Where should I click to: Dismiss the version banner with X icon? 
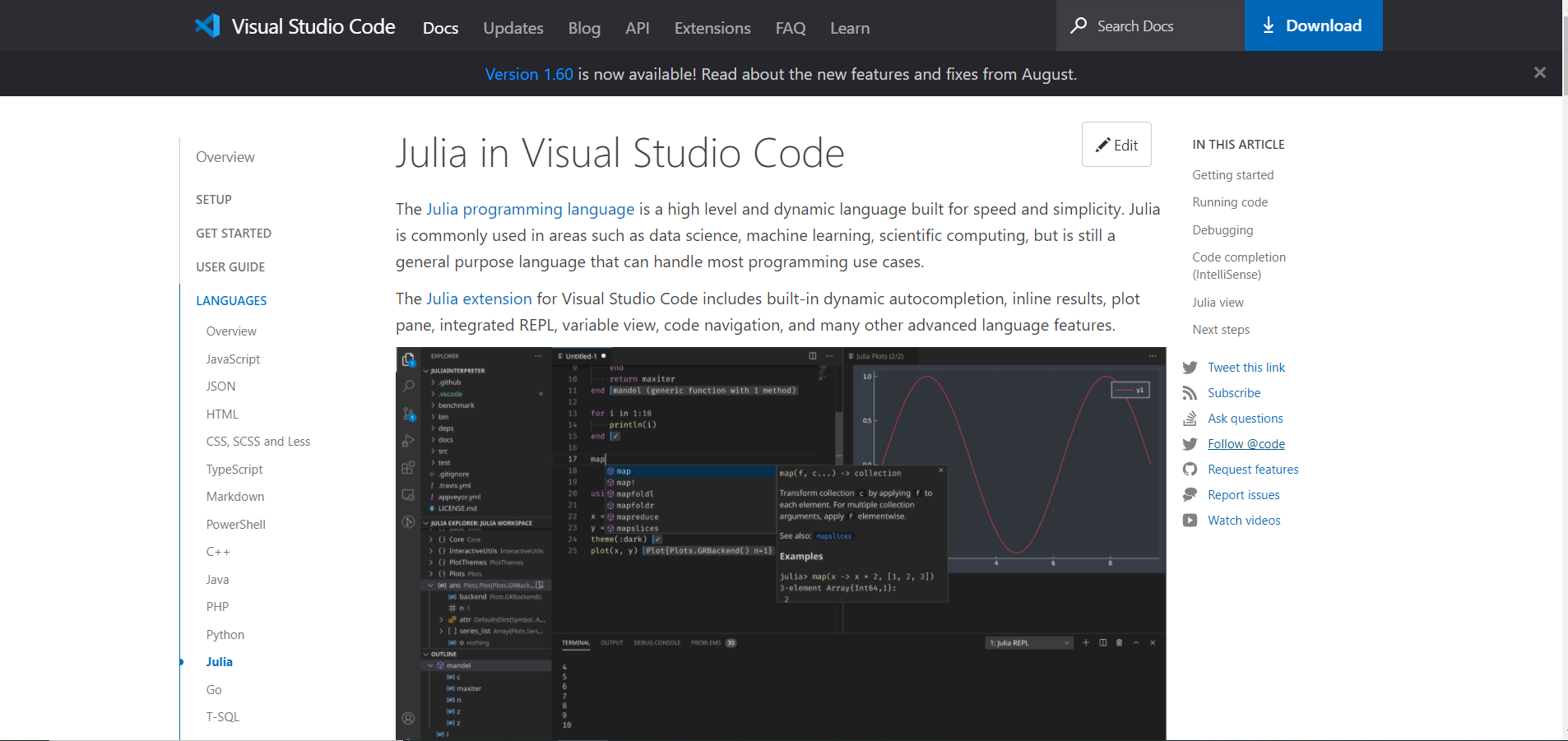pos(1540,72)
